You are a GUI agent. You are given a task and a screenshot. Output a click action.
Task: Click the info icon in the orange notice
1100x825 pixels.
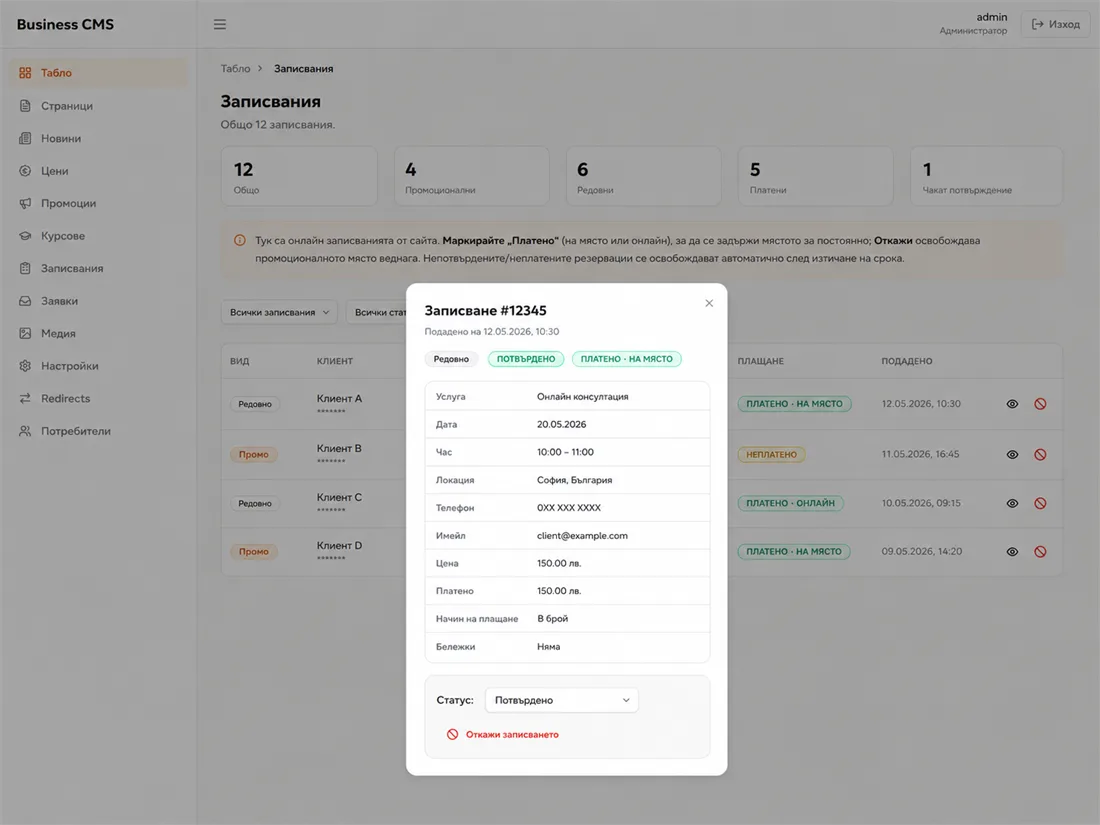tap(240, 241)
